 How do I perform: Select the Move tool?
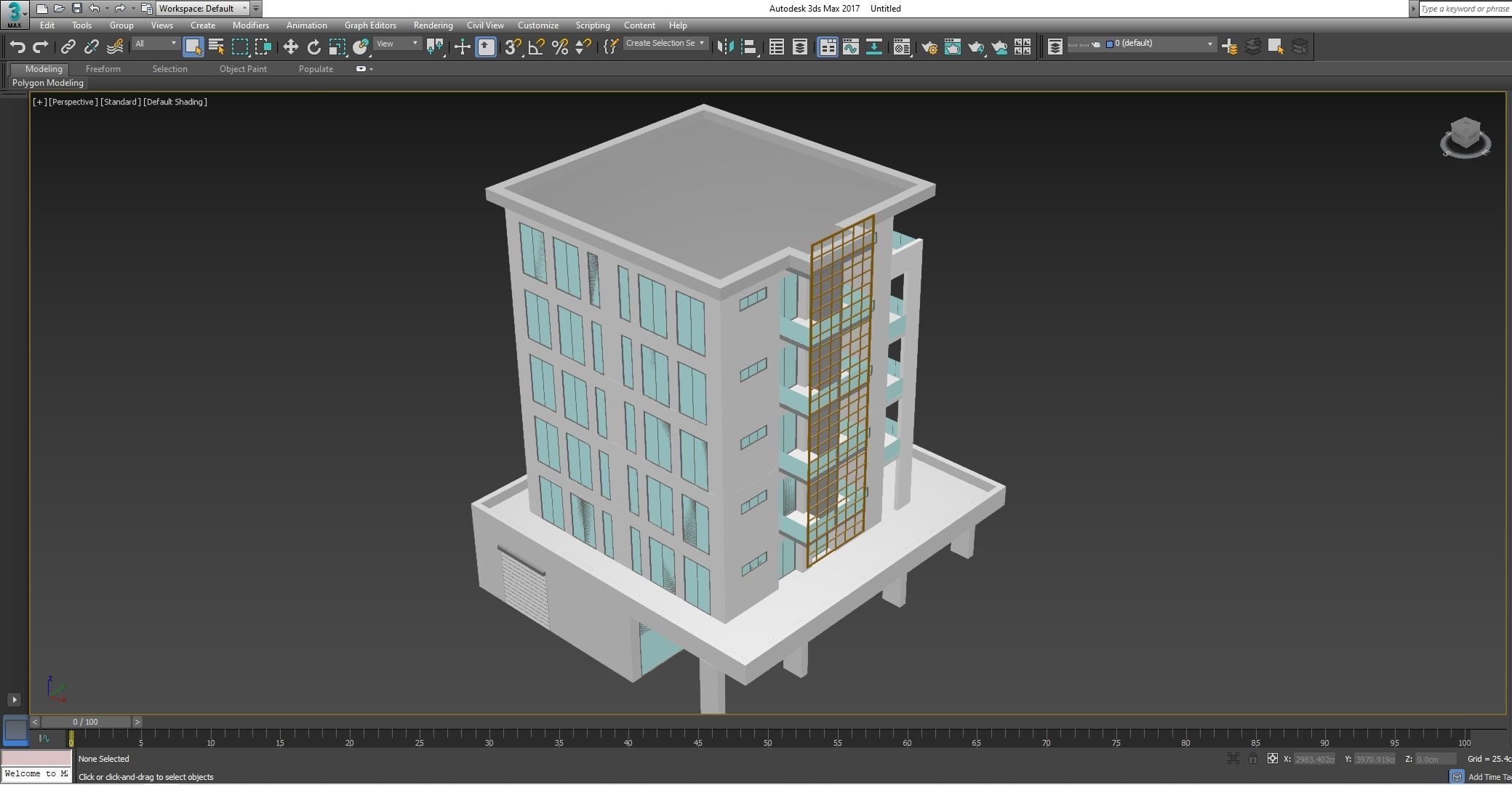pos(290,47)
